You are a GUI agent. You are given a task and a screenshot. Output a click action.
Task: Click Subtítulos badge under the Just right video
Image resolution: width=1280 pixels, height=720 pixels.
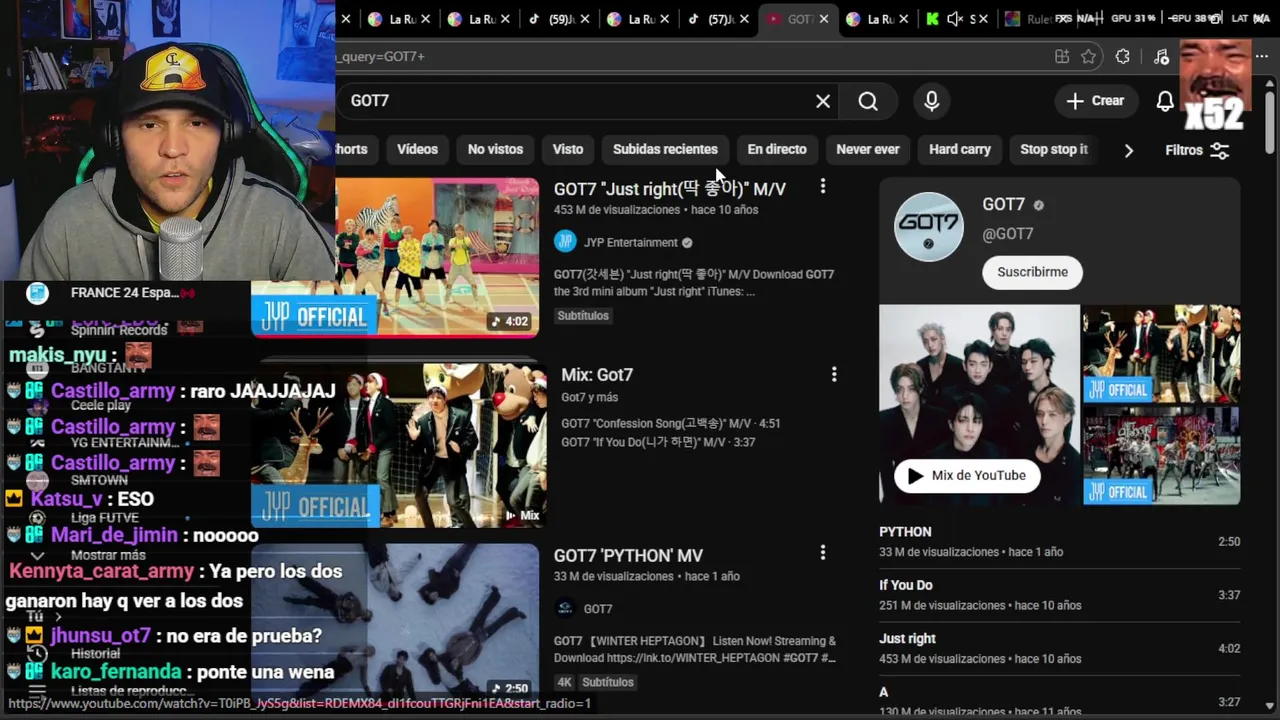(x=583, y=316)
